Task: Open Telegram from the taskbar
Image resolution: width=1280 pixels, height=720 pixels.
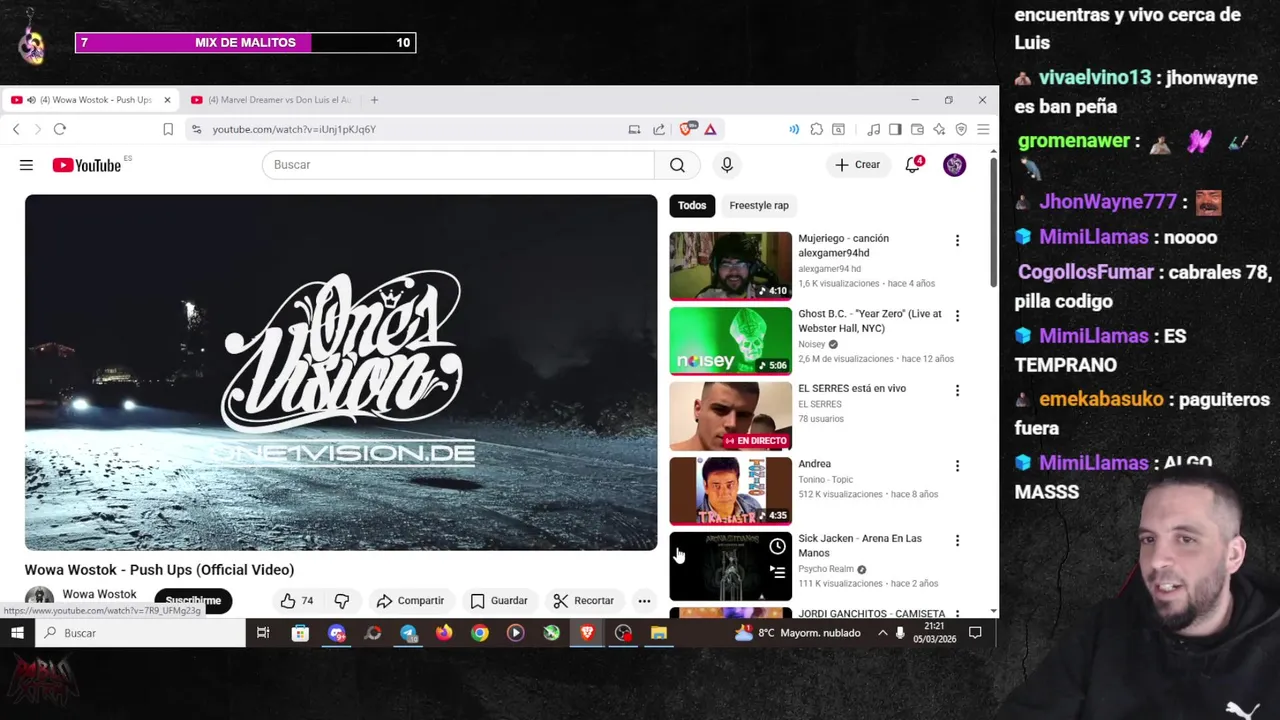Action: point(408,633)
